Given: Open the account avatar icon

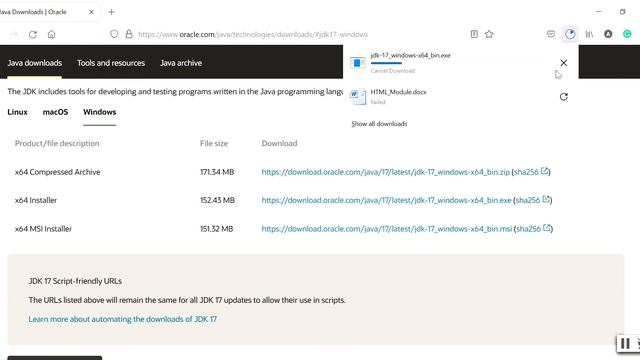Looking at the screenshot, I should click(608, 34).
